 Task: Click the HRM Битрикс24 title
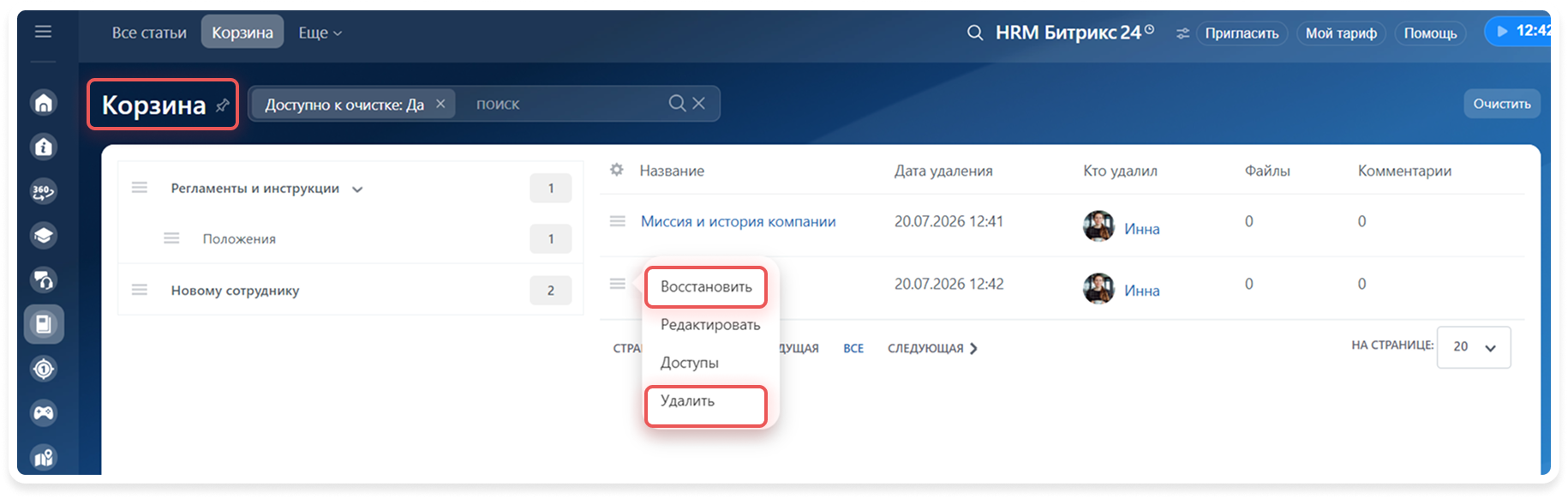[1068, 33]
